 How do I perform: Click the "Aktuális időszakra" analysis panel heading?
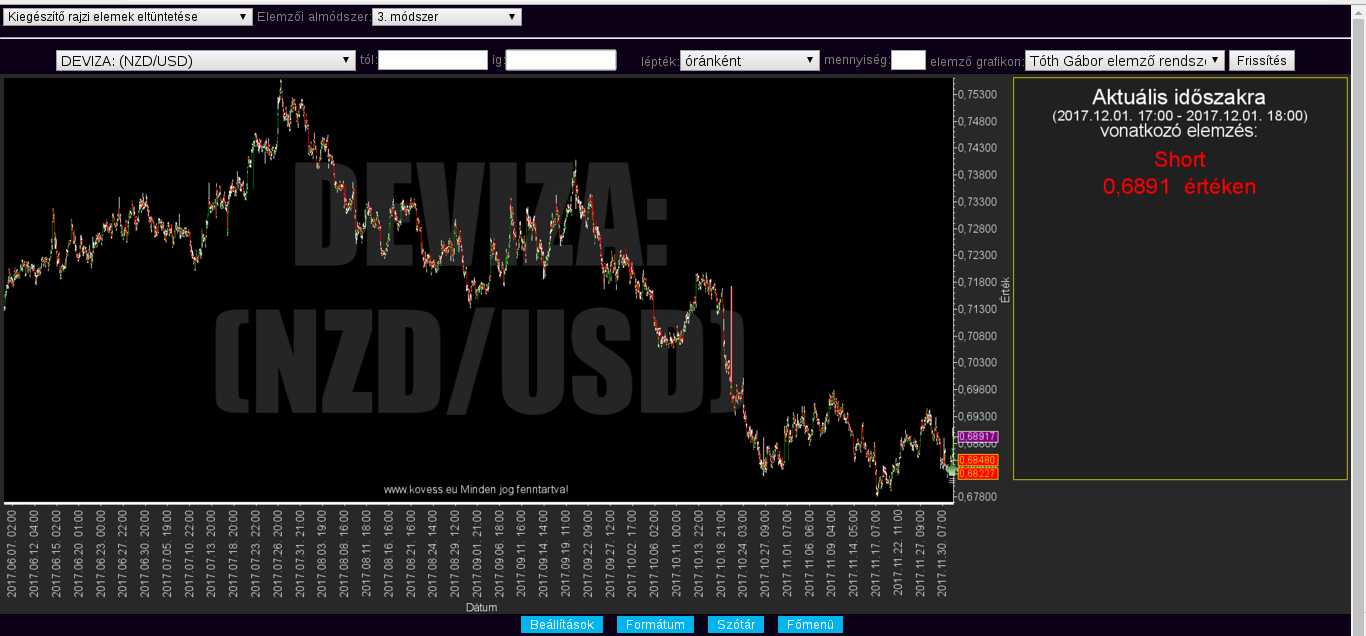tap(1179, 98)
